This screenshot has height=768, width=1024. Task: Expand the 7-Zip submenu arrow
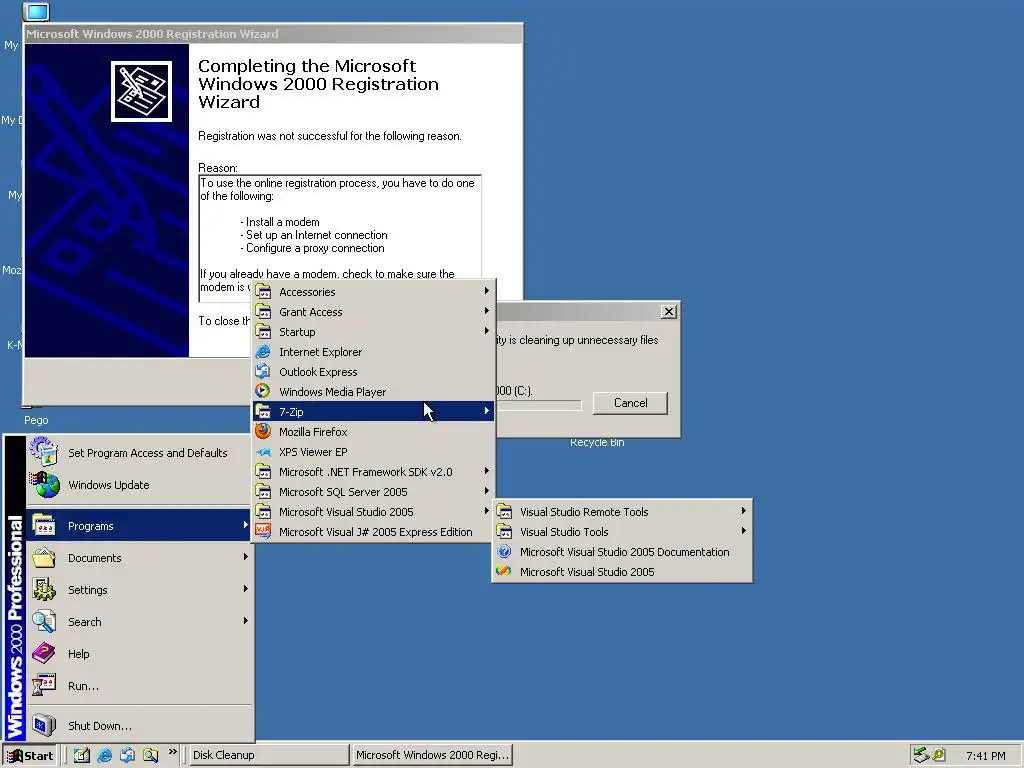[x=487, y=411]
